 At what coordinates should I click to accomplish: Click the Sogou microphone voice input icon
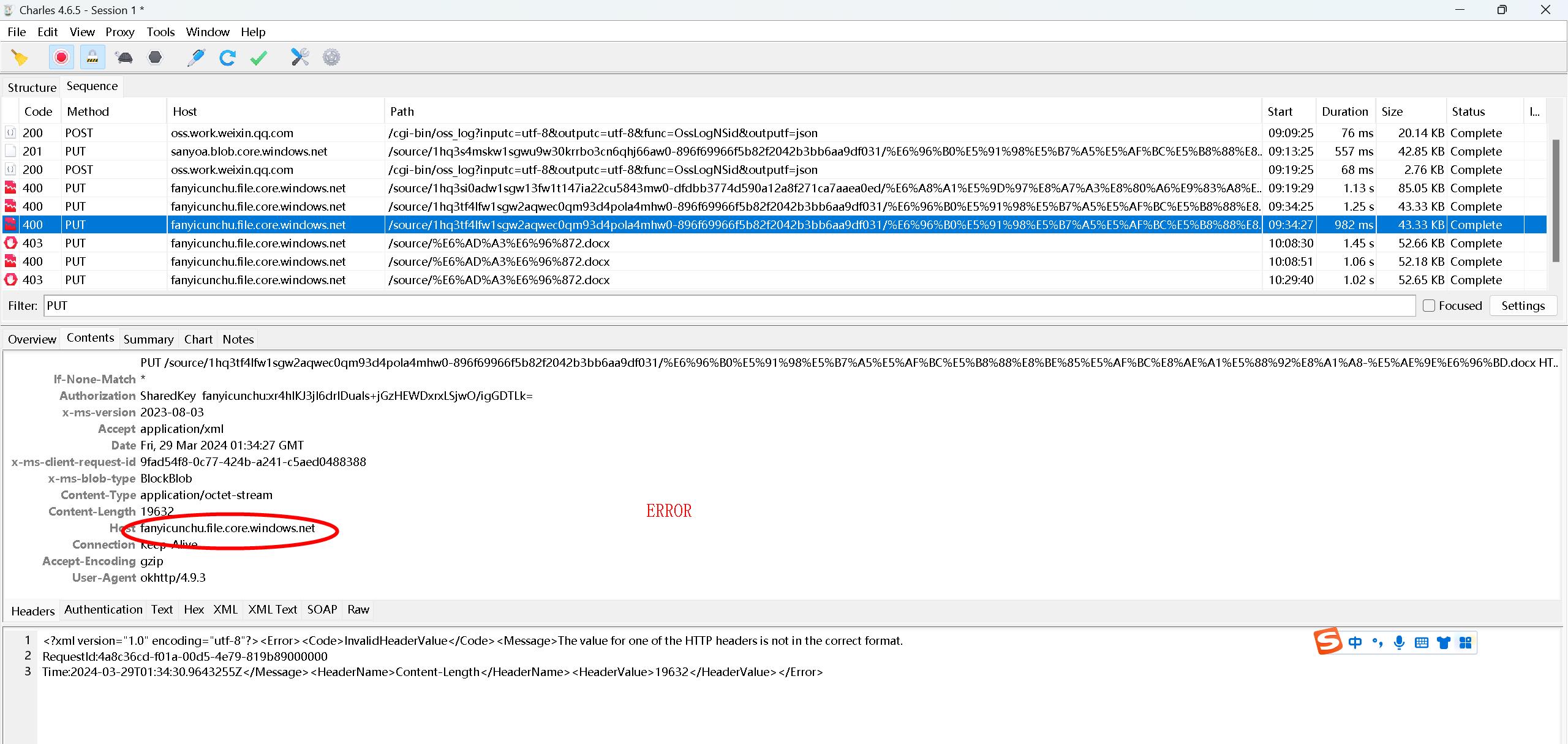click(x=1399, y=642)
